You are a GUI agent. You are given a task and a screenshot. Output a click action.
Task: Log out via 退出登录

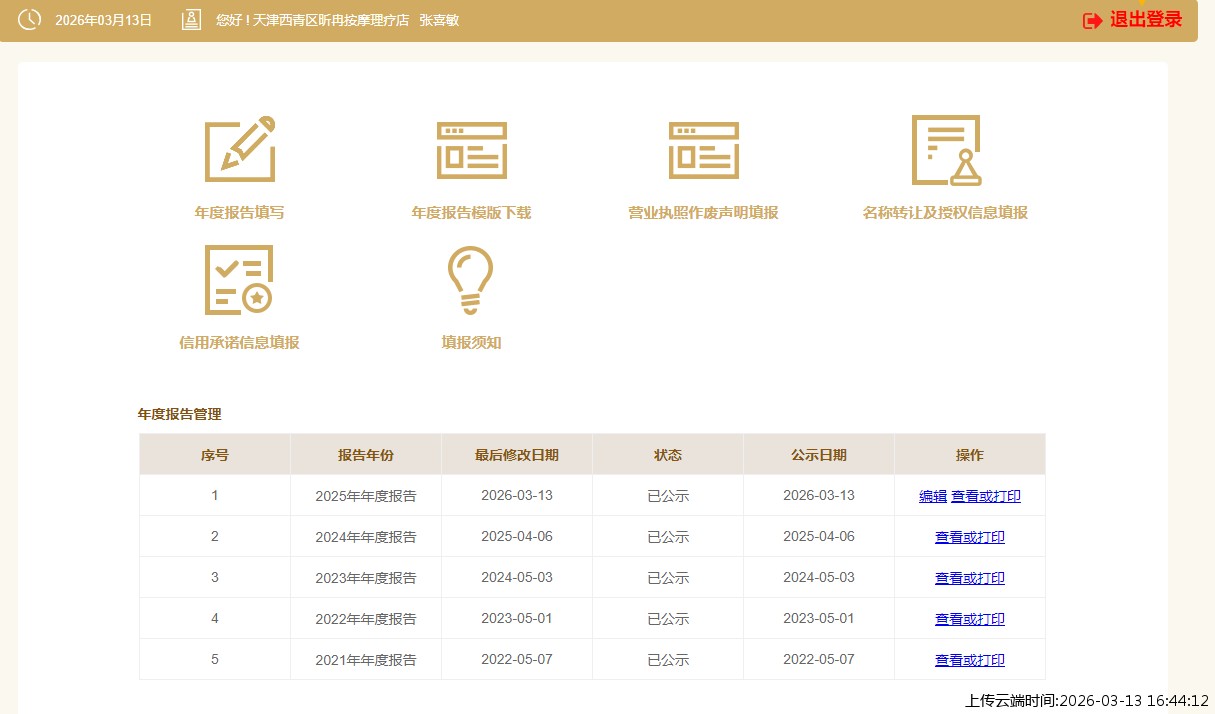pyautogui.click(x=1146, y=20)
